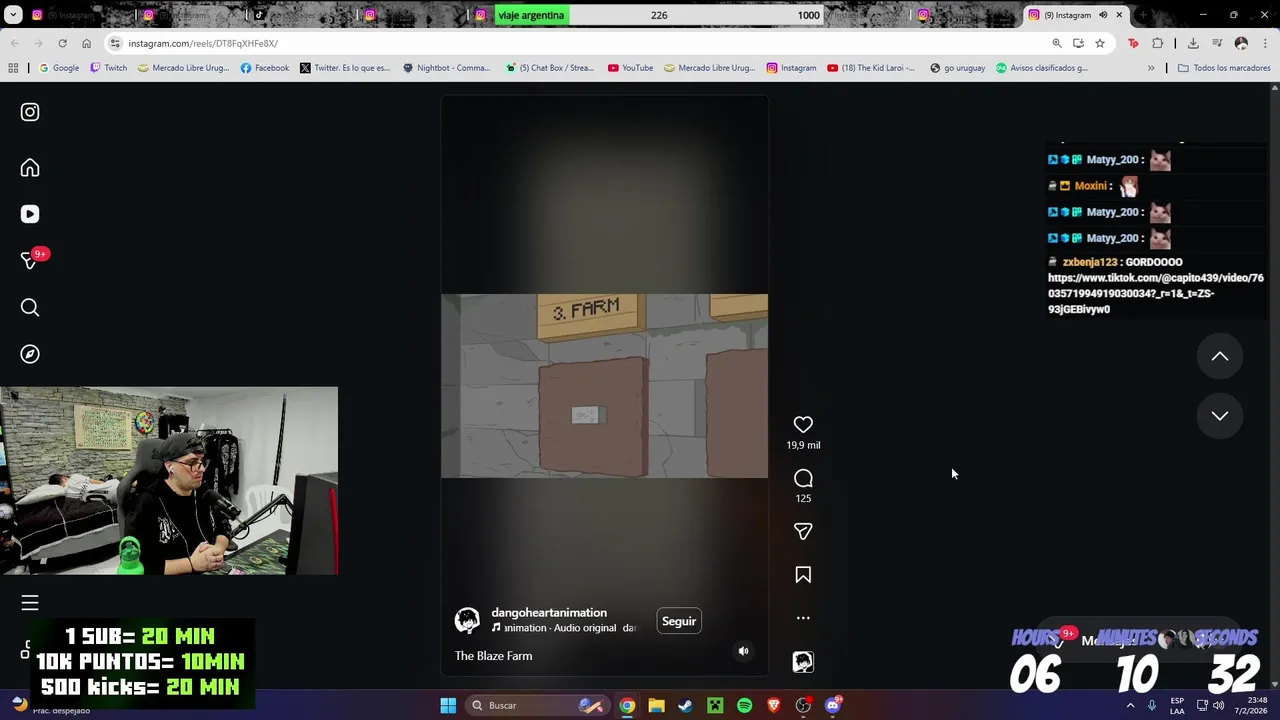Open the go uruguay bookmark
The width and height of the screenshot is (1280, 720).
tap(957, 68)
